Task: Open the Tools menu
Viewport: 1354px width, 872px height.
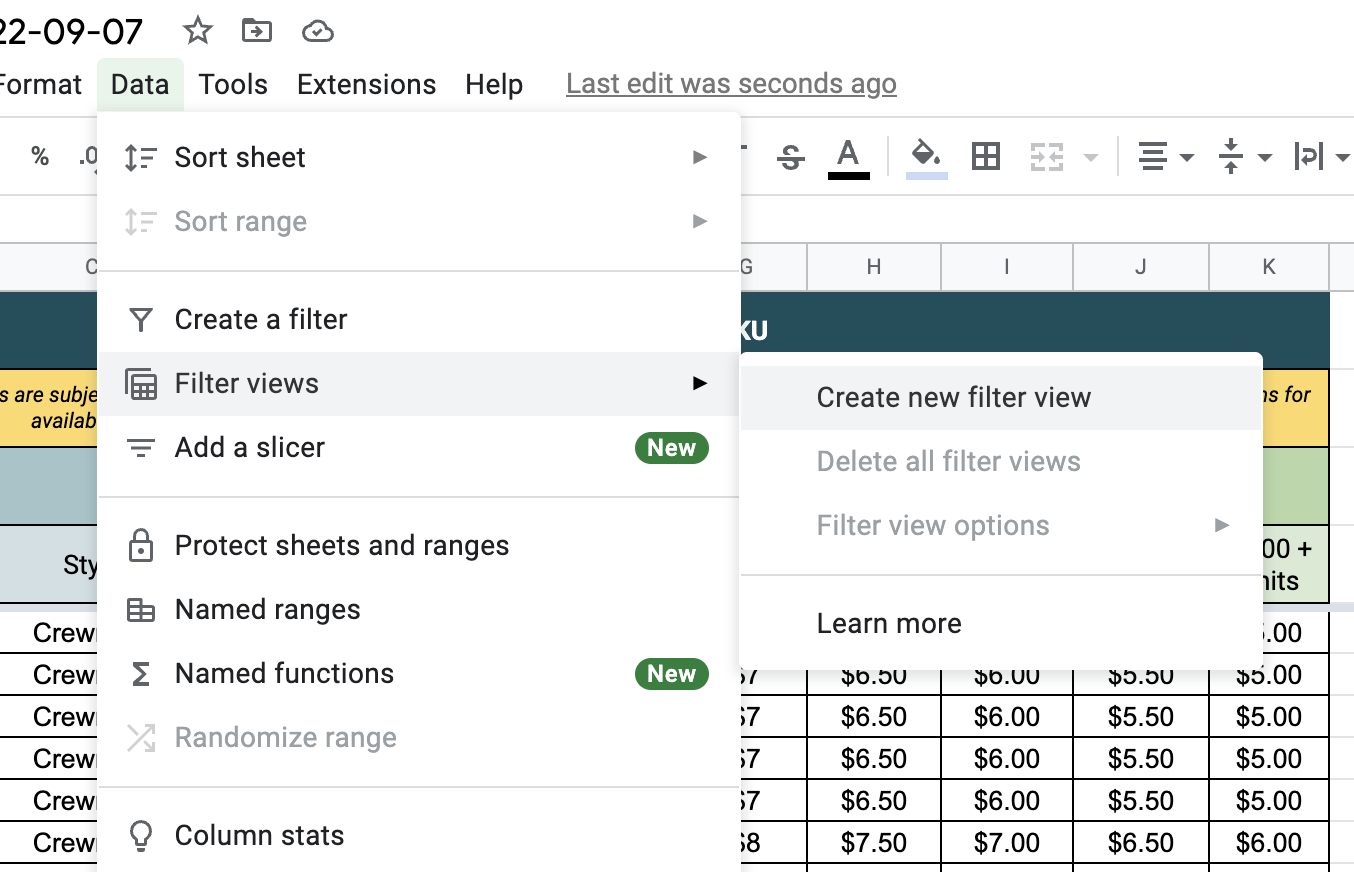Action: tap(232, 84)
